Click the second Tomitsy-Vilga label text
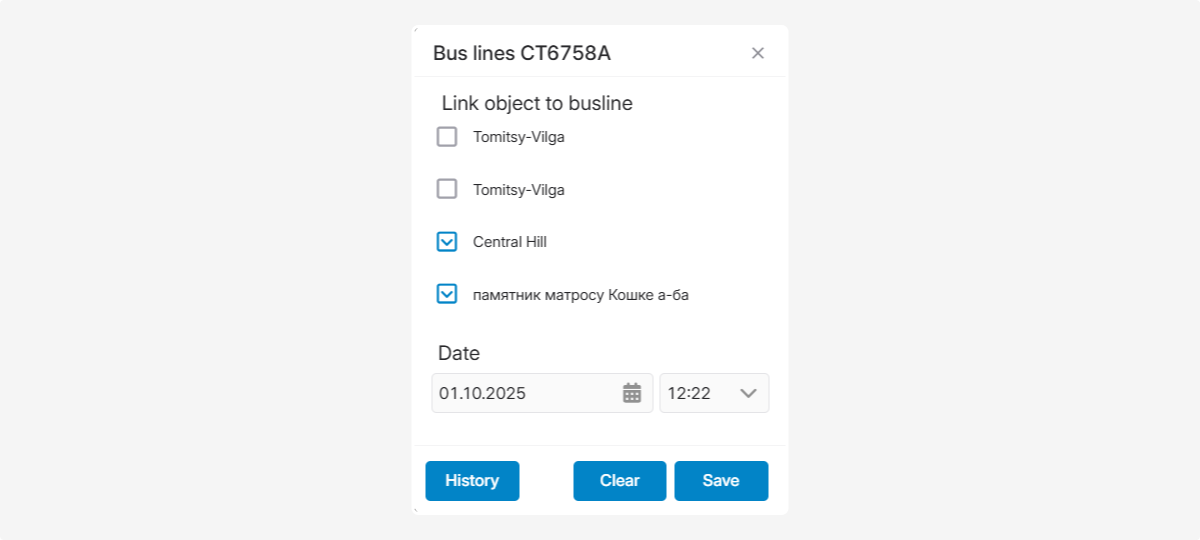Image resolution: width=1200 pixels, height=540 pixels. click(519, 189)
